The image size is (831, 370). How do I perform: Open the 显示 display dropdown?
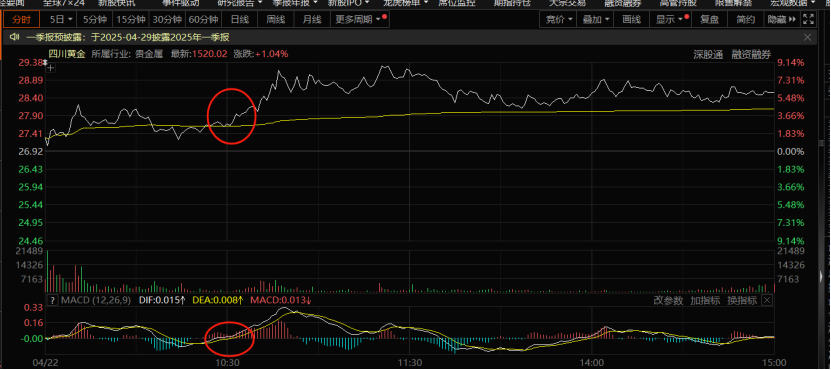point(670,20)
